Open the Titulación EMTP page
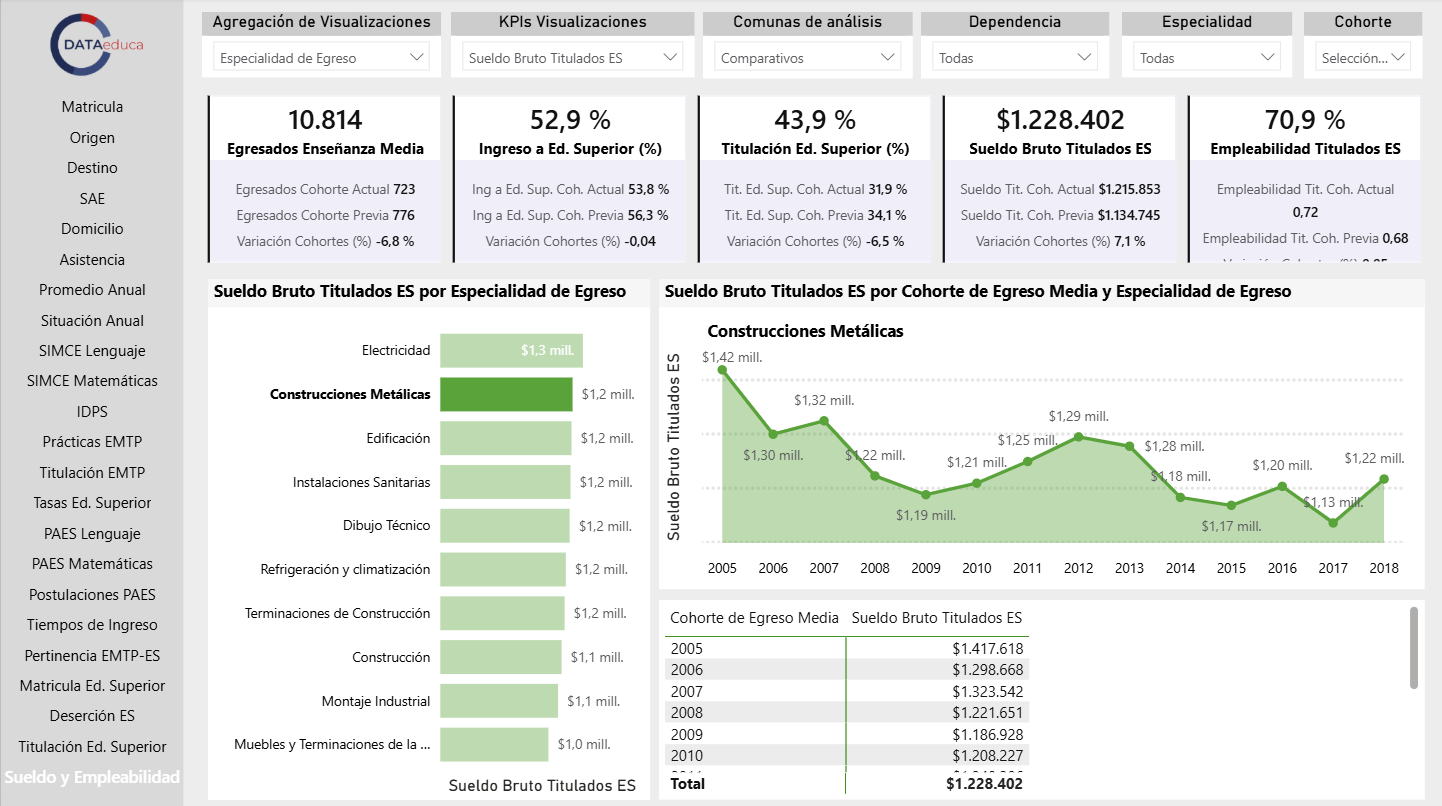The width and height of the screenshot is (1442, 806). [x=92, y=473]
